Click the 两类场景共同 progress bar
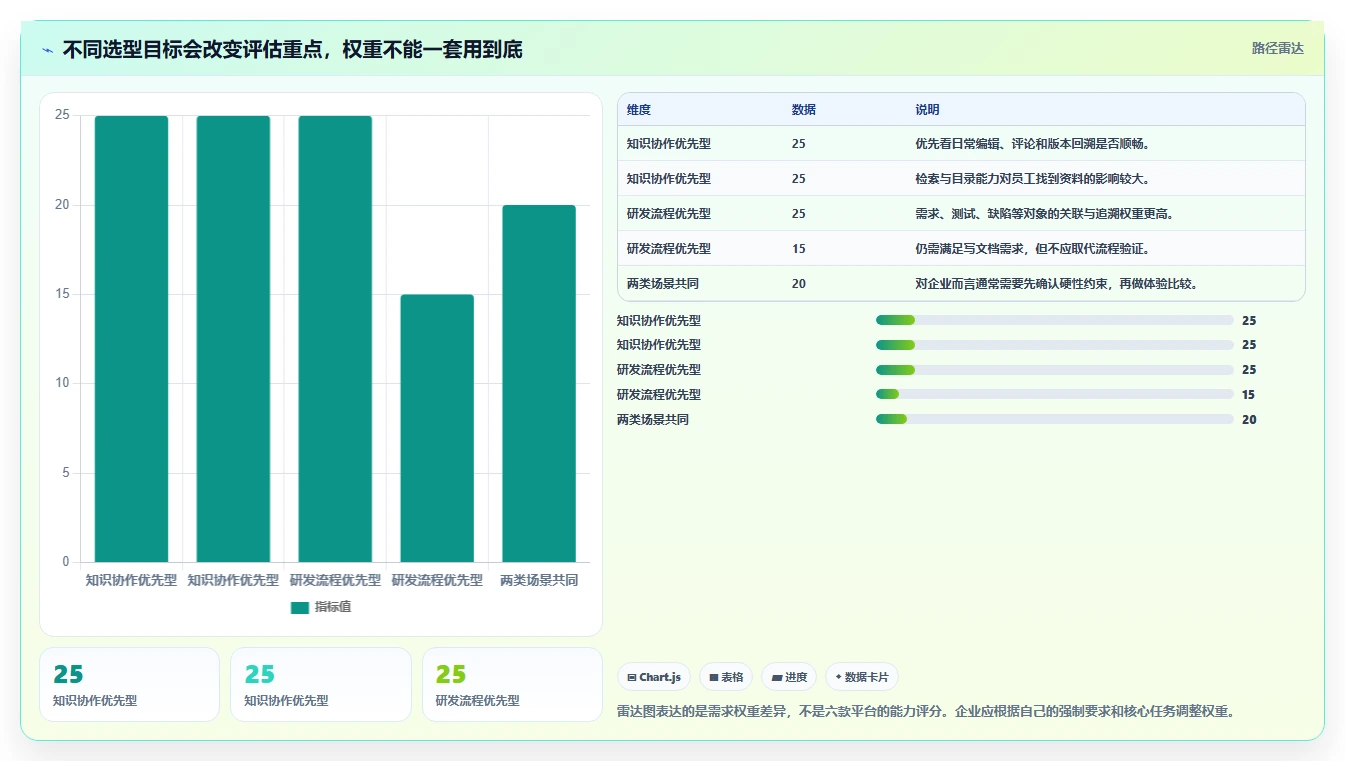Image resolution: width=1345 pixels, height=761 pixels. [x=1055, y=420]
